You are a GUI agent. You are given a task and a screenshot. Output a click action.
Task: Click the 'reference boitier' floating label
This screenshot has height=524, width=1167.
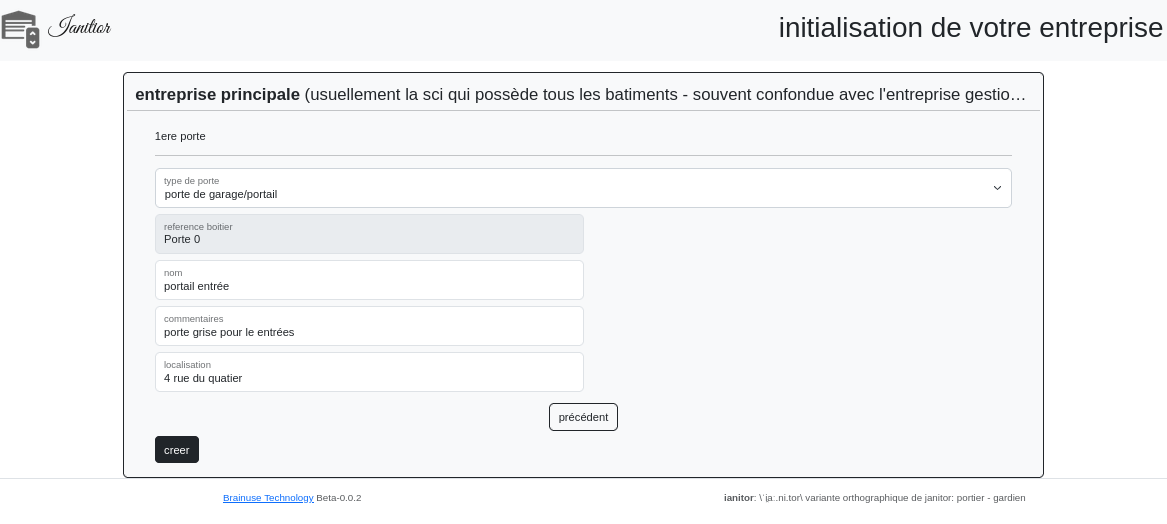[x=198, y=227]
